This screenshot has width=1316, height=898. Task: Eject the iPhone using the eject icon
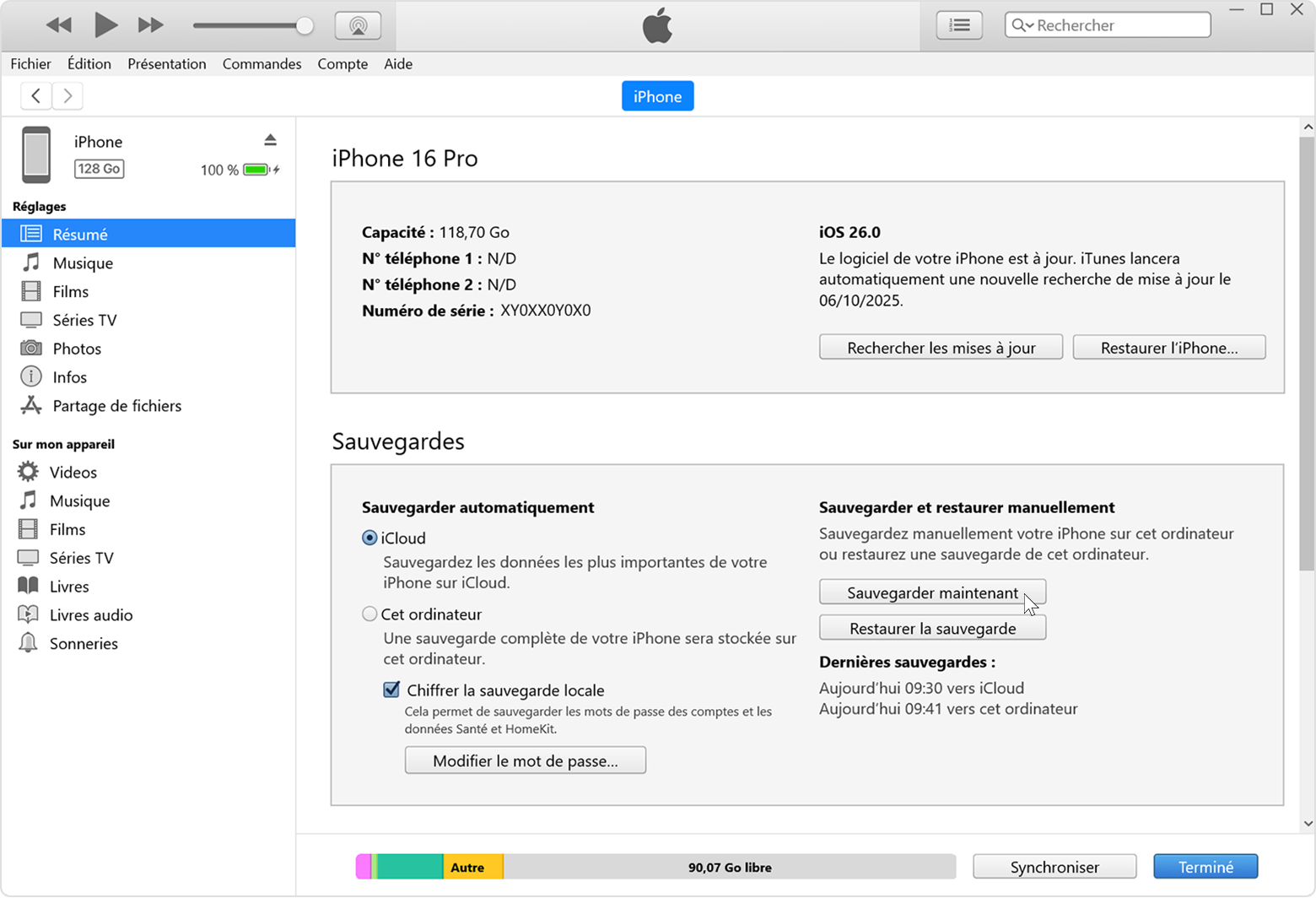(270, 139)
